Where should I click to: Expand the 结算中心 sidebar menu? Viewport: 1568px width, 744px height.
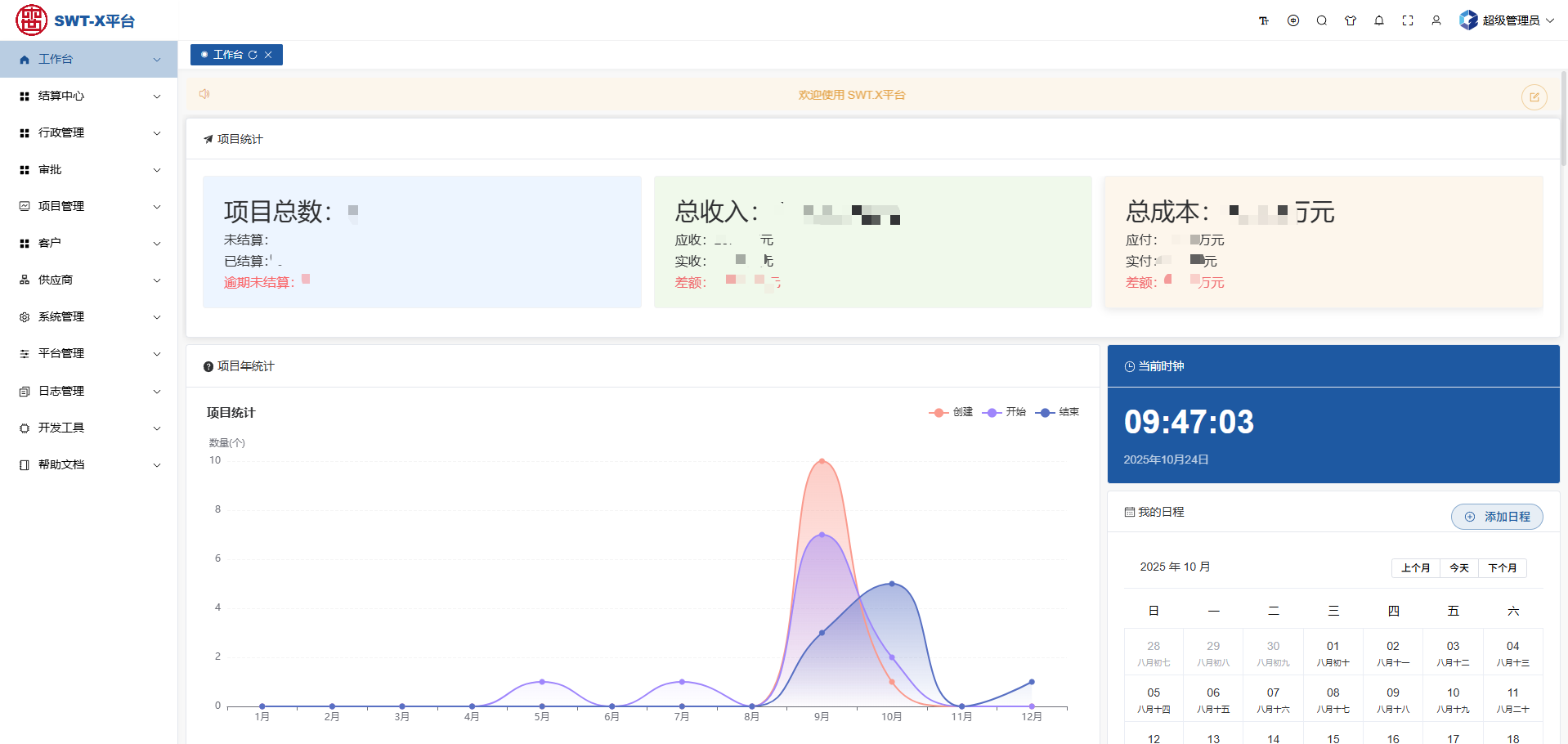click(88, 96)
